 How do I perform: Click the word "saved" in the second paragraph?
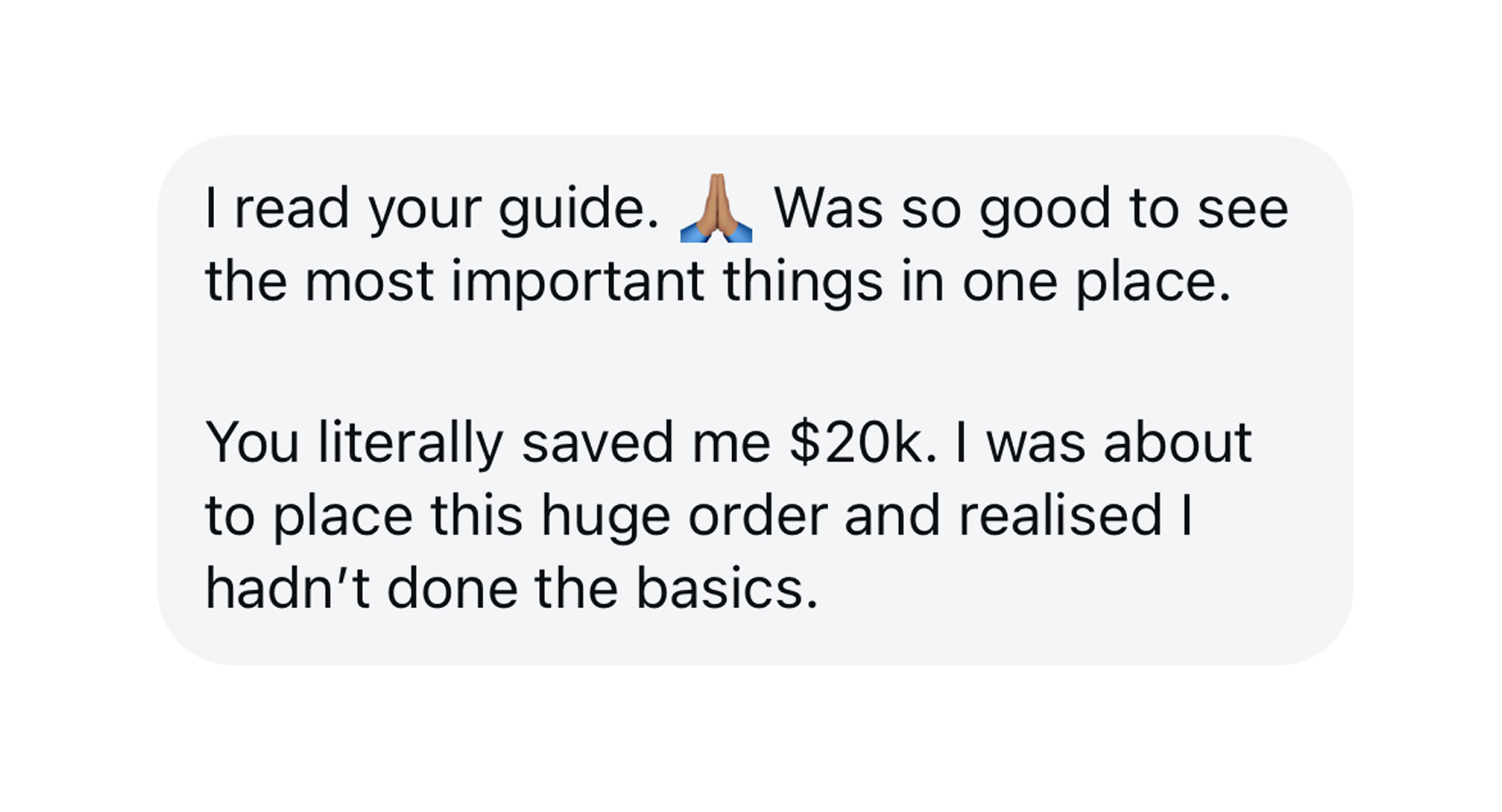pos(597,443)
